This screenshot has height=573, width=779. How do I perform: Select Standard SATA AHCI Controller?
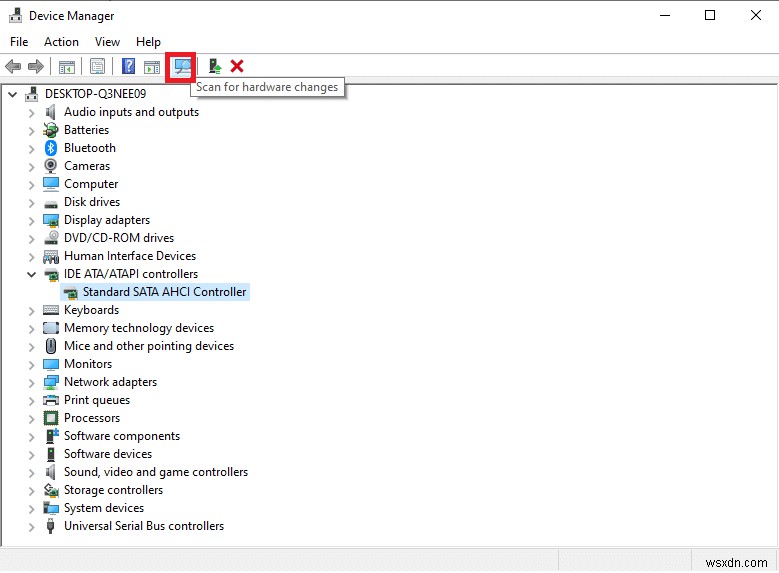[x=164, y=292]
